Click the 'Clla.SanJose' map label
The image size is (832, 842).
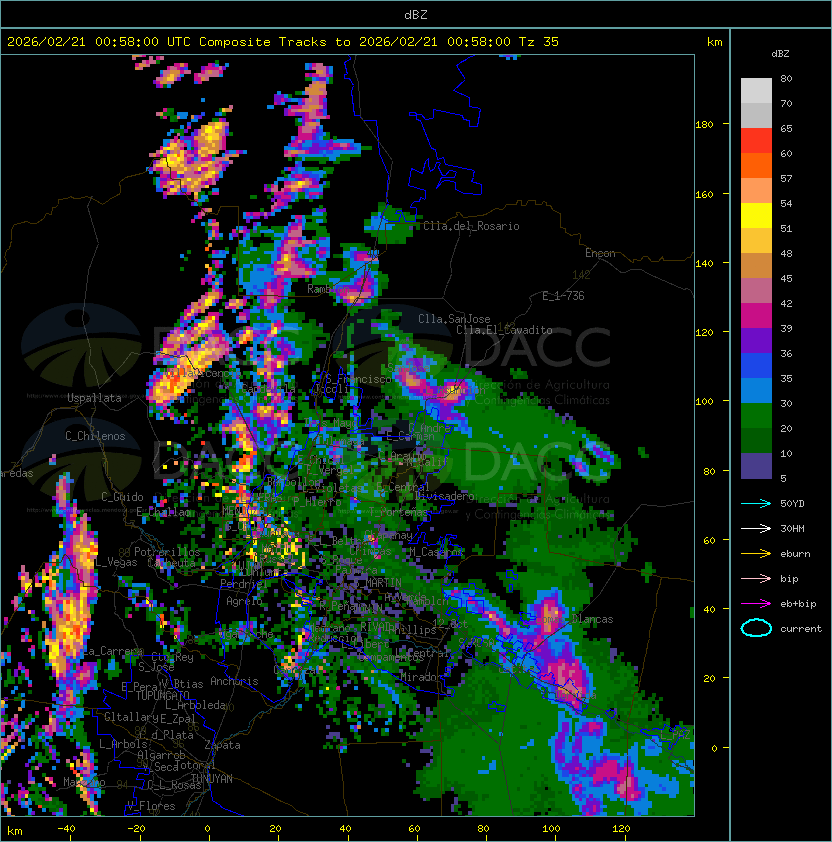pos(454,319)
